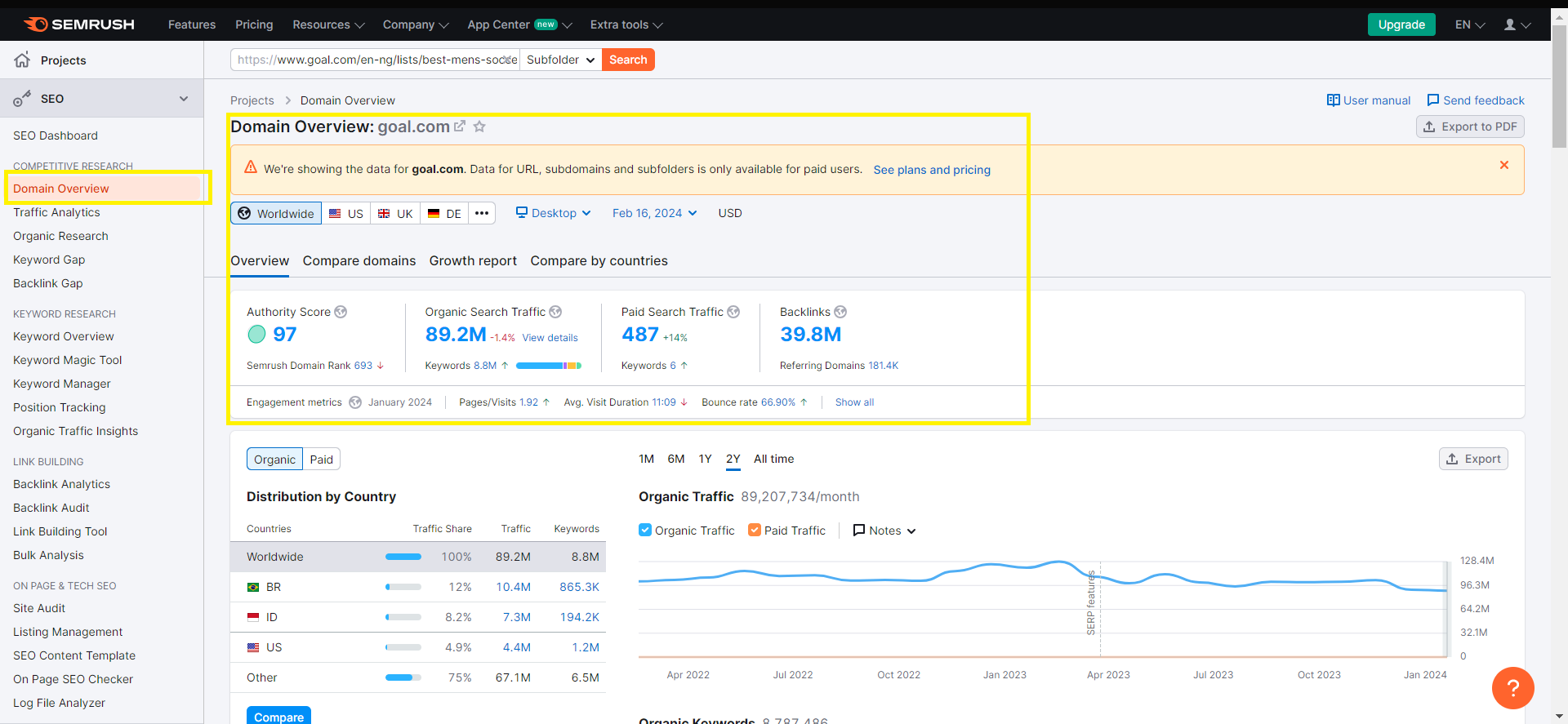This screenshot has width=1568, height=724.
Task: Click the keywords distribution color bar
Action: click(549, 366)
